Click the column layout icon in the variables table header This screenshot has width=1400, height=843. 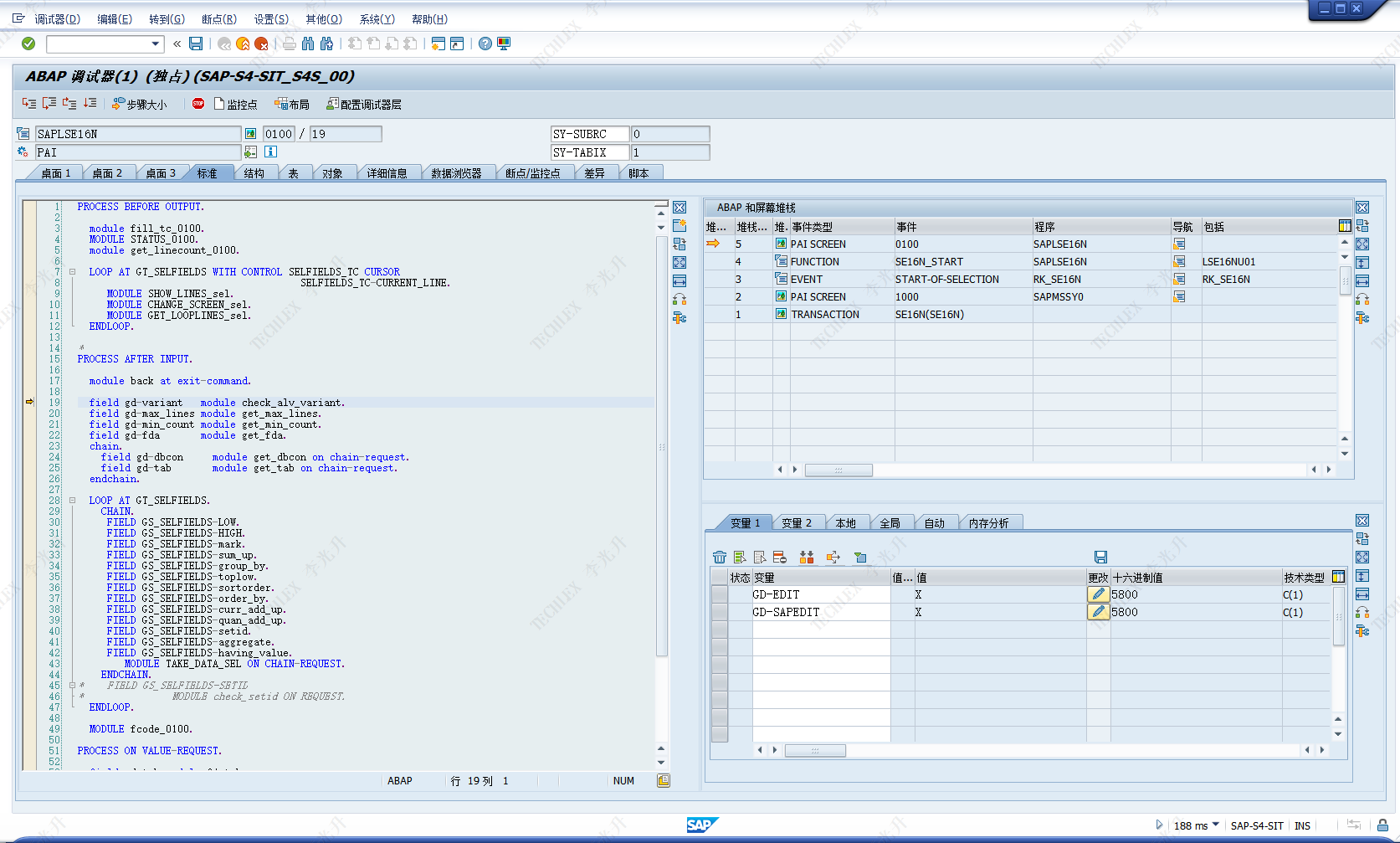(1338, 577)
